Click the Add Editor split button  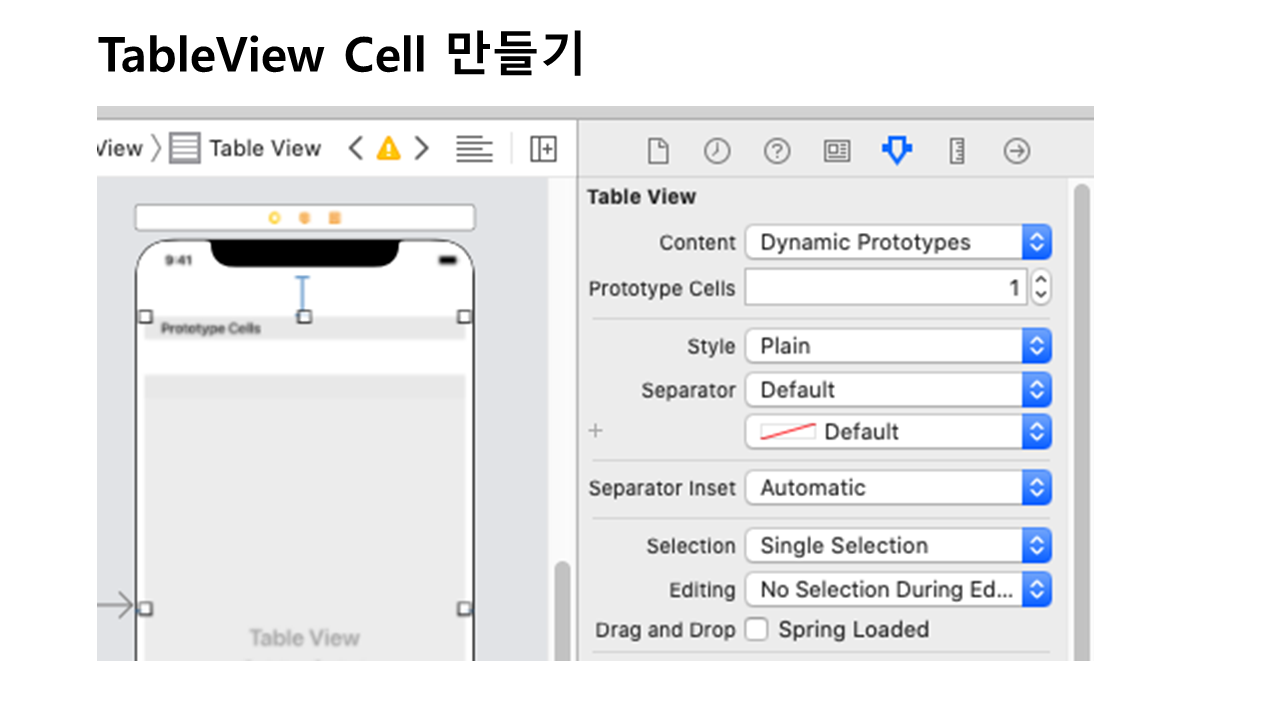[x=543, y=149]
